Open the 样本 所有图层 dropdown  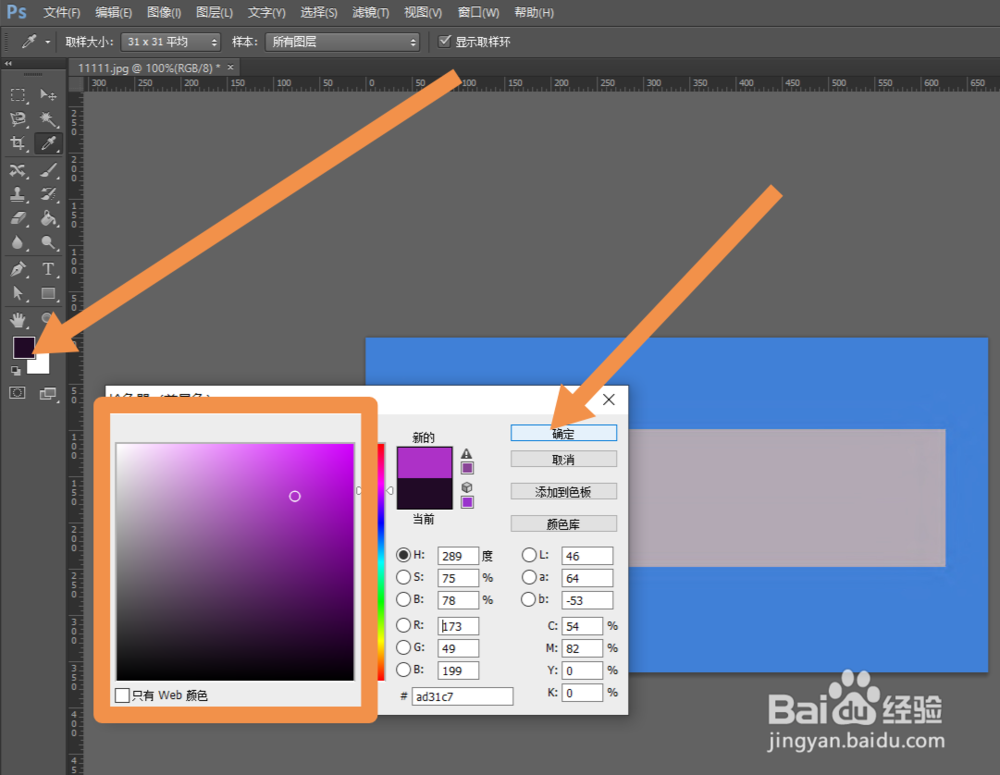(x=342, y=42)
